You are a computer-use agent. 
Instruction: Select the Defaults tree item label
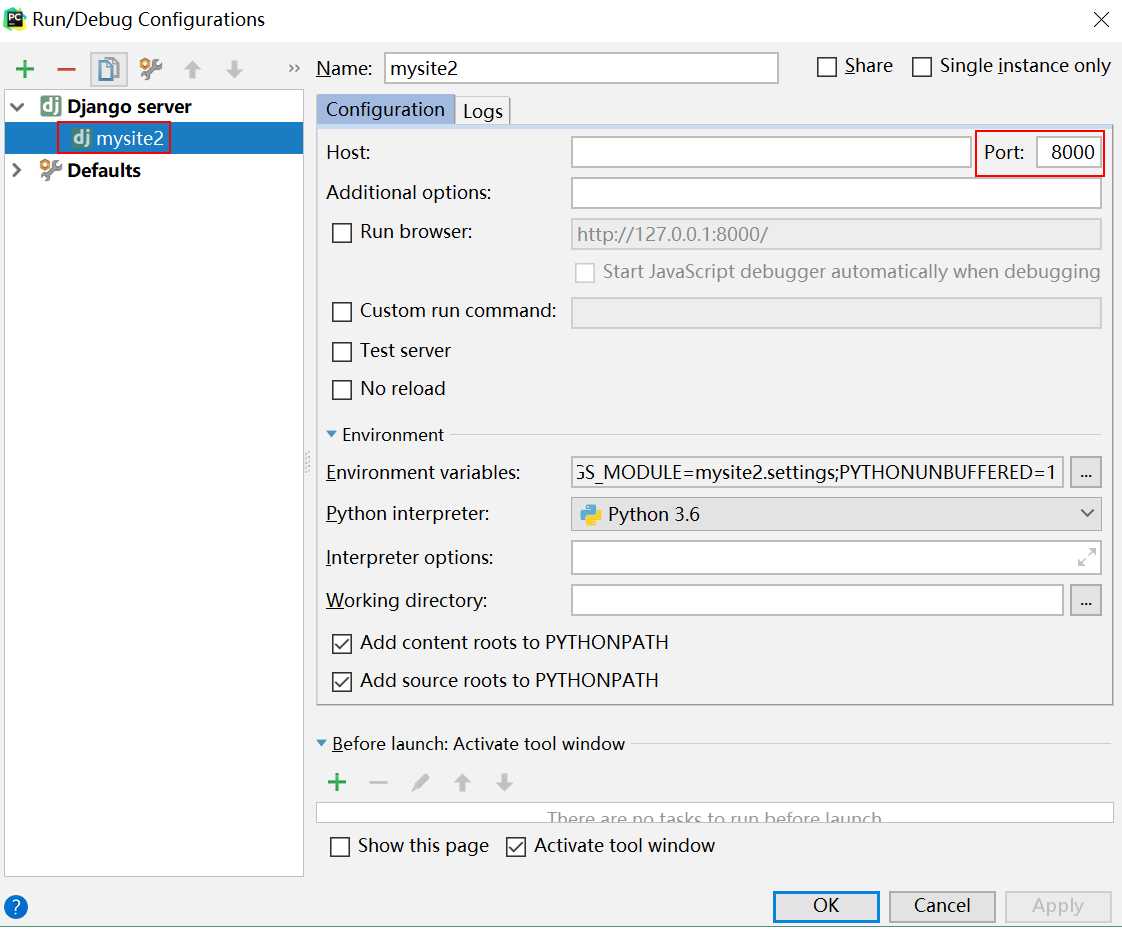(104, 170)
